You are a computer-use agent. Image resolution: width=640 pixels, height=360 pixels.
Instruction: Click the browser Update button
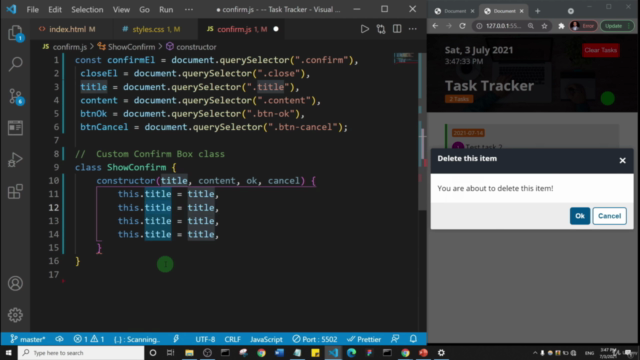tap(617, 26)
